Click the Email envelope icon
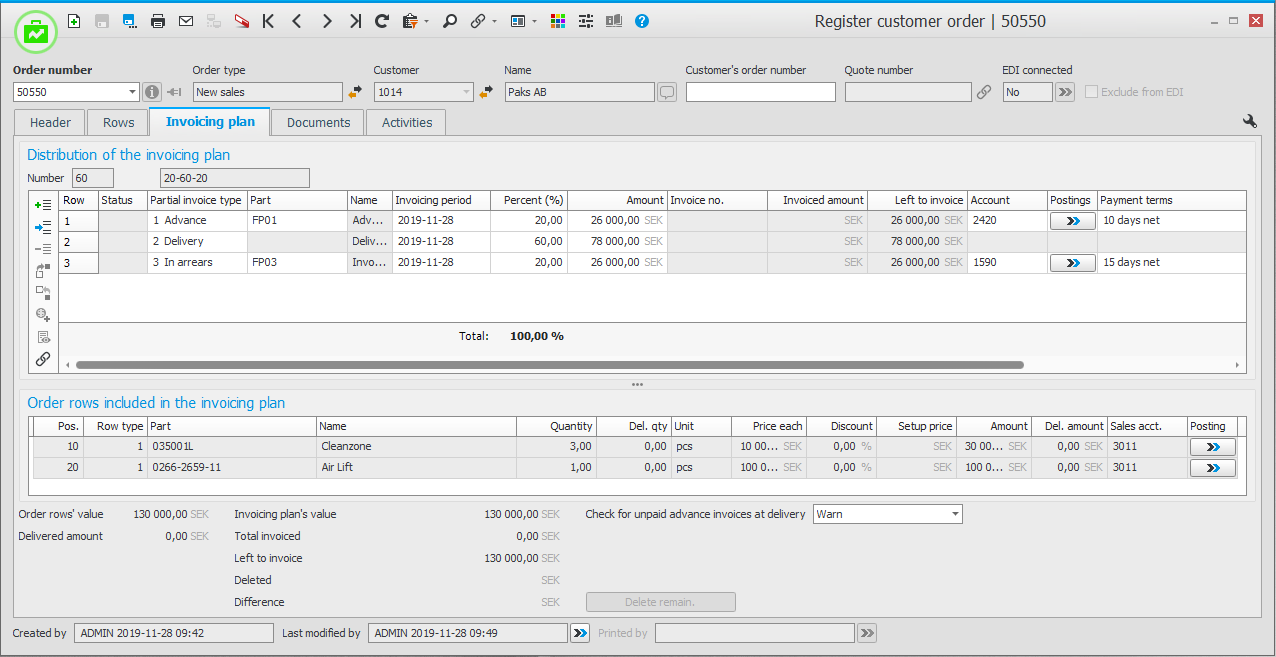 coord(186,21)
